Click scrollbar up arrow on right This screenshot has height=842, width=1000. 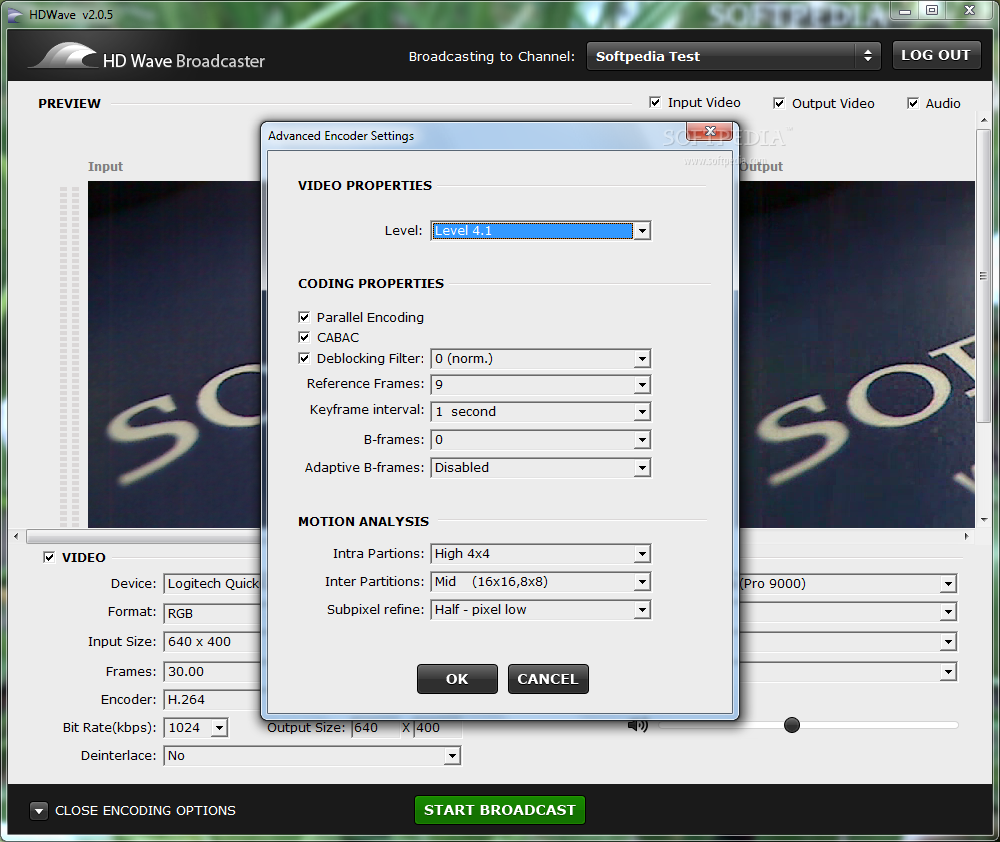click(x=983, y=120)
